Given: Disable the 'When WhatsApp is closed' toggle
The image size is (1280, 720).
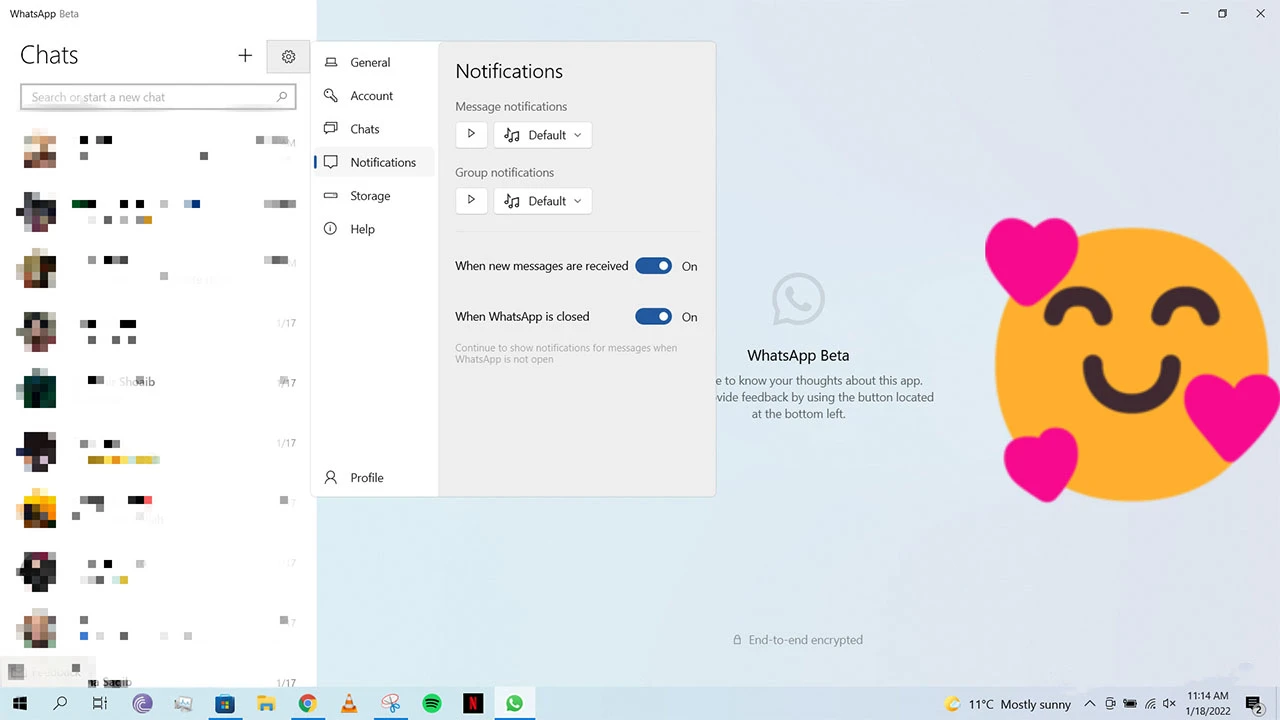Looking at the screenshot, I should click(x=653, y=317).
